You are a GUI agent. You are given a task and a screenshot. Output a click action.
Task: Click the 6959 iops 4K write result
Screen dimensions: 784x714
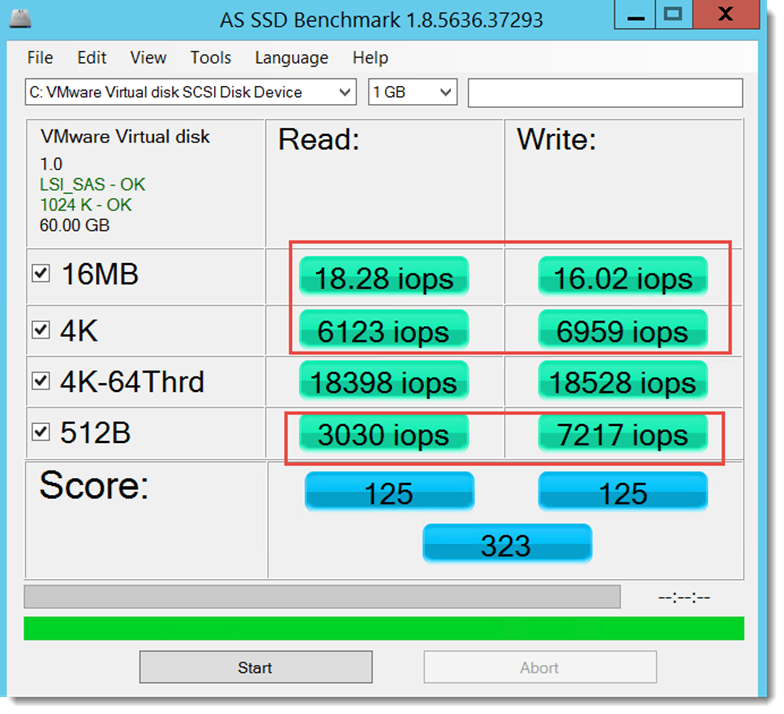pyautogui.click(x=622, y=330)
